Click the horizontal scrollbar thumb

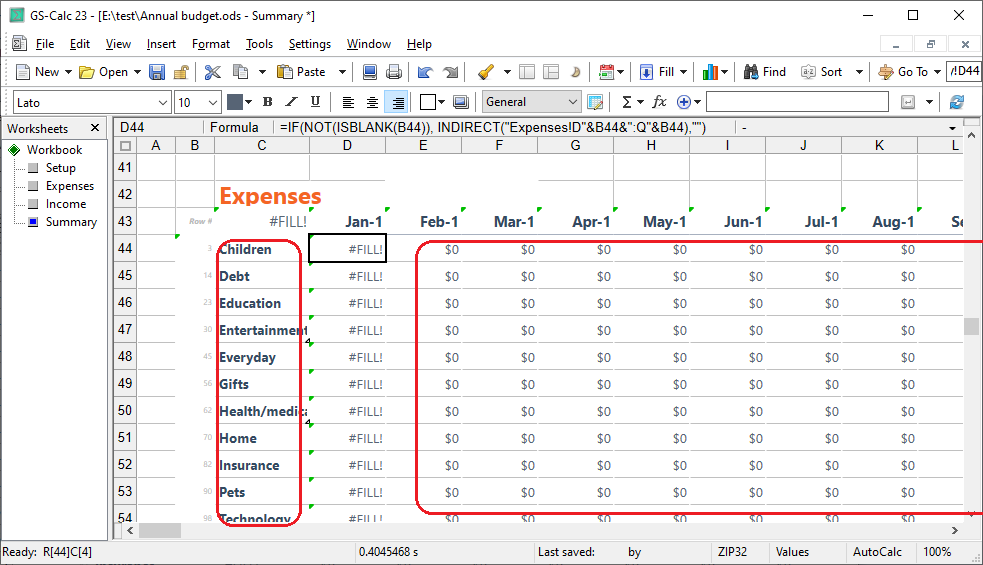tap(160, 531)
